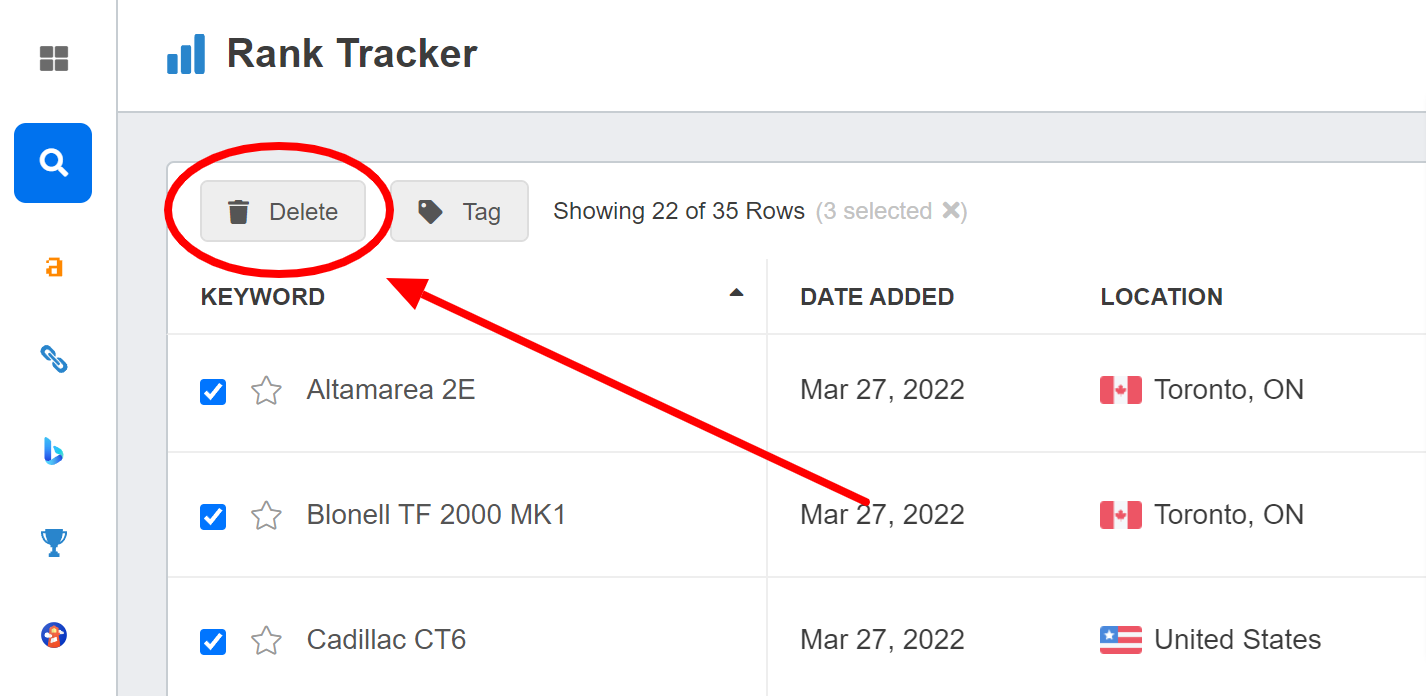
Task: Open the colorful globe sidebar icon
Action: pos(52,634)
